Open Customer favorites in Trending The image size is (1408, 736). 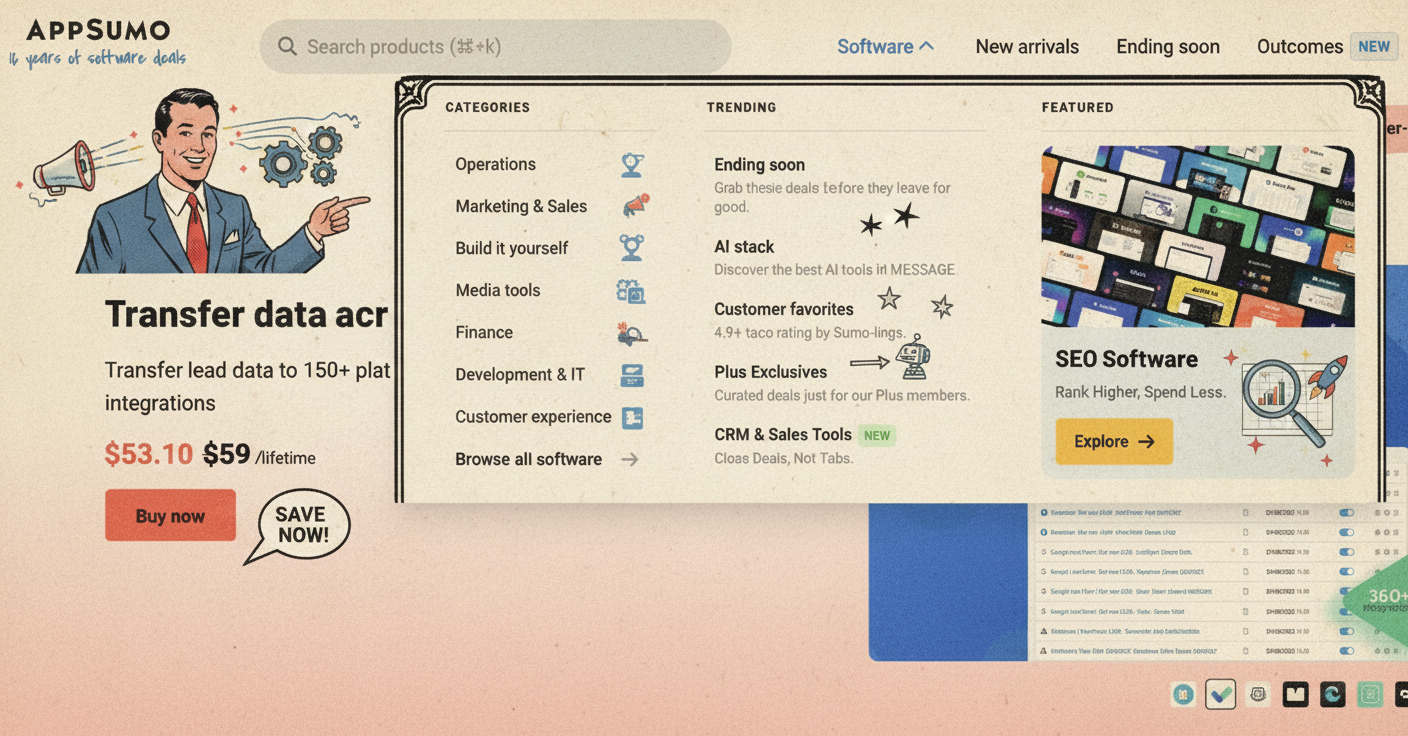point(784,309)
